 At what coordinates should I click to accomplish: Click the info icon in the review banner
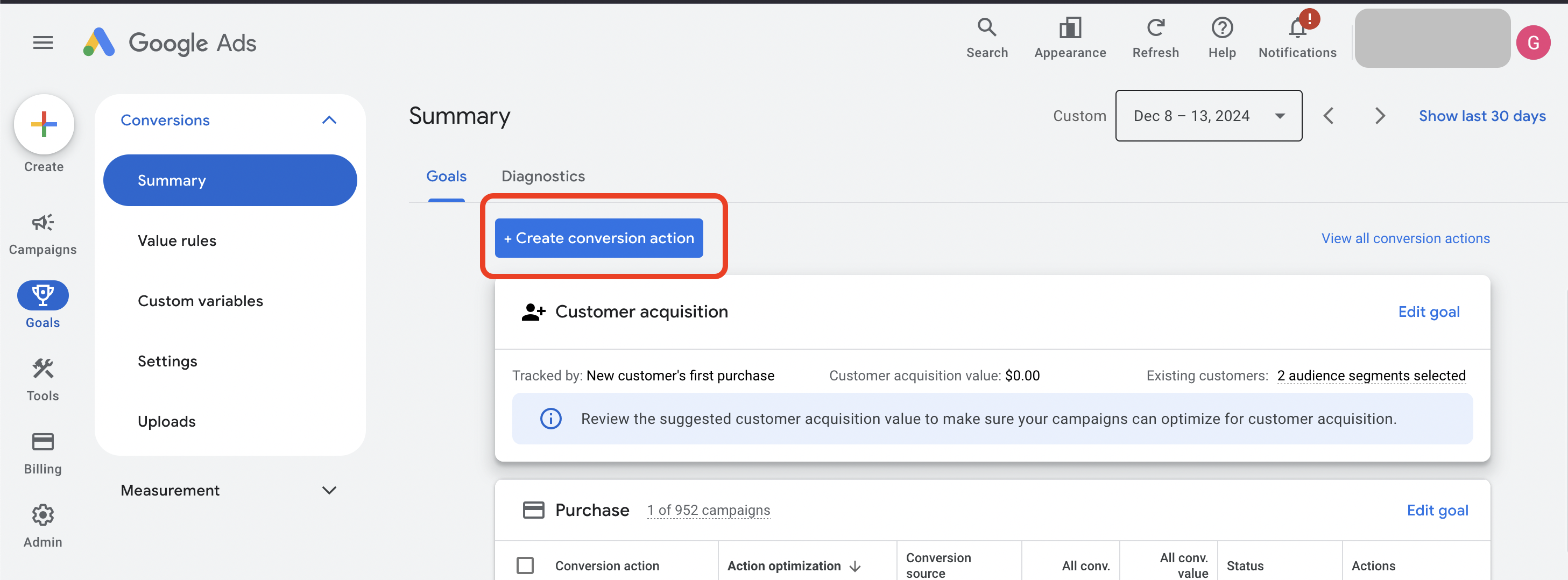tap(550, 419)
